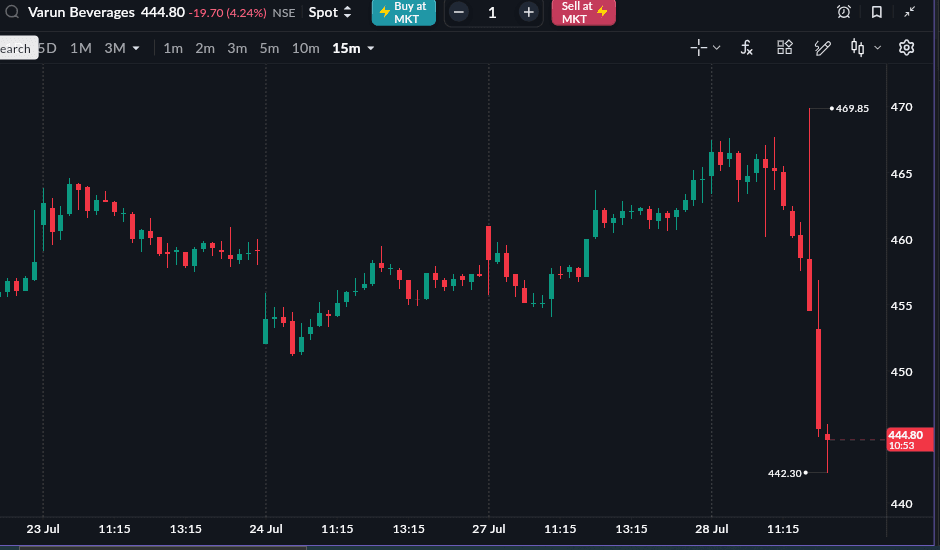Expand the chart type dropdown arrow

click(x=878, y=48)
